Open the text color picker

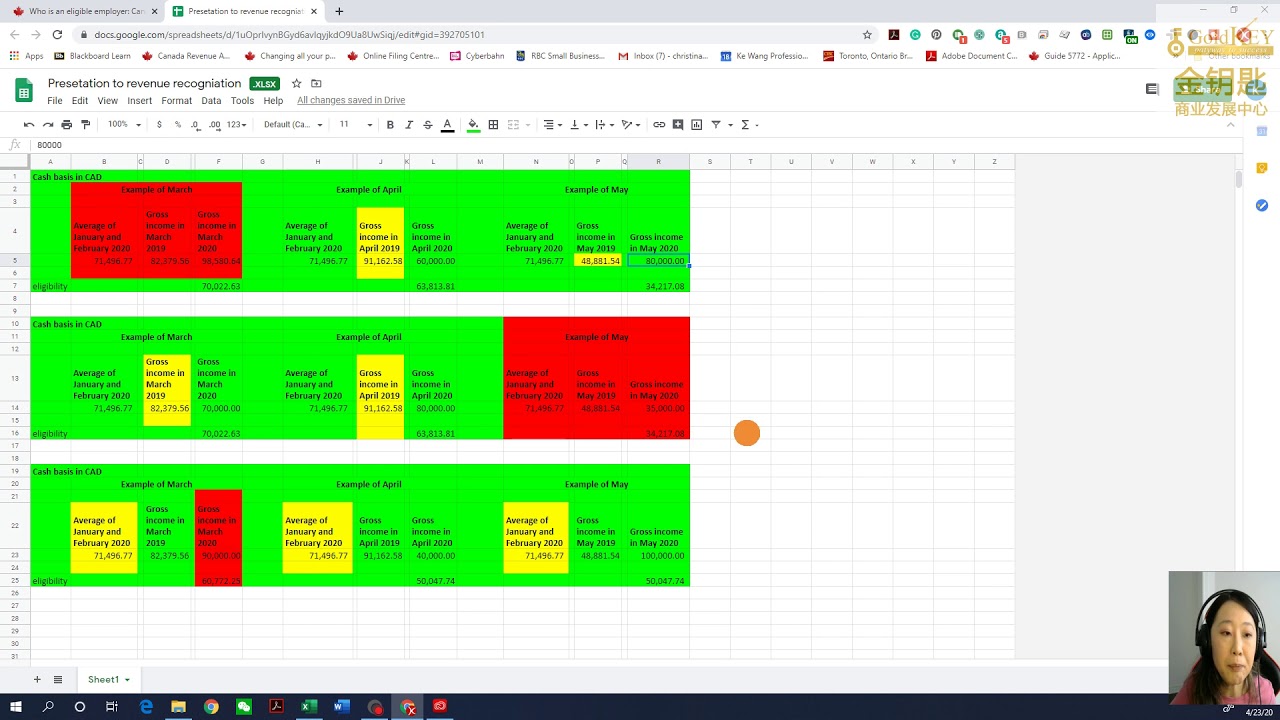447,125
